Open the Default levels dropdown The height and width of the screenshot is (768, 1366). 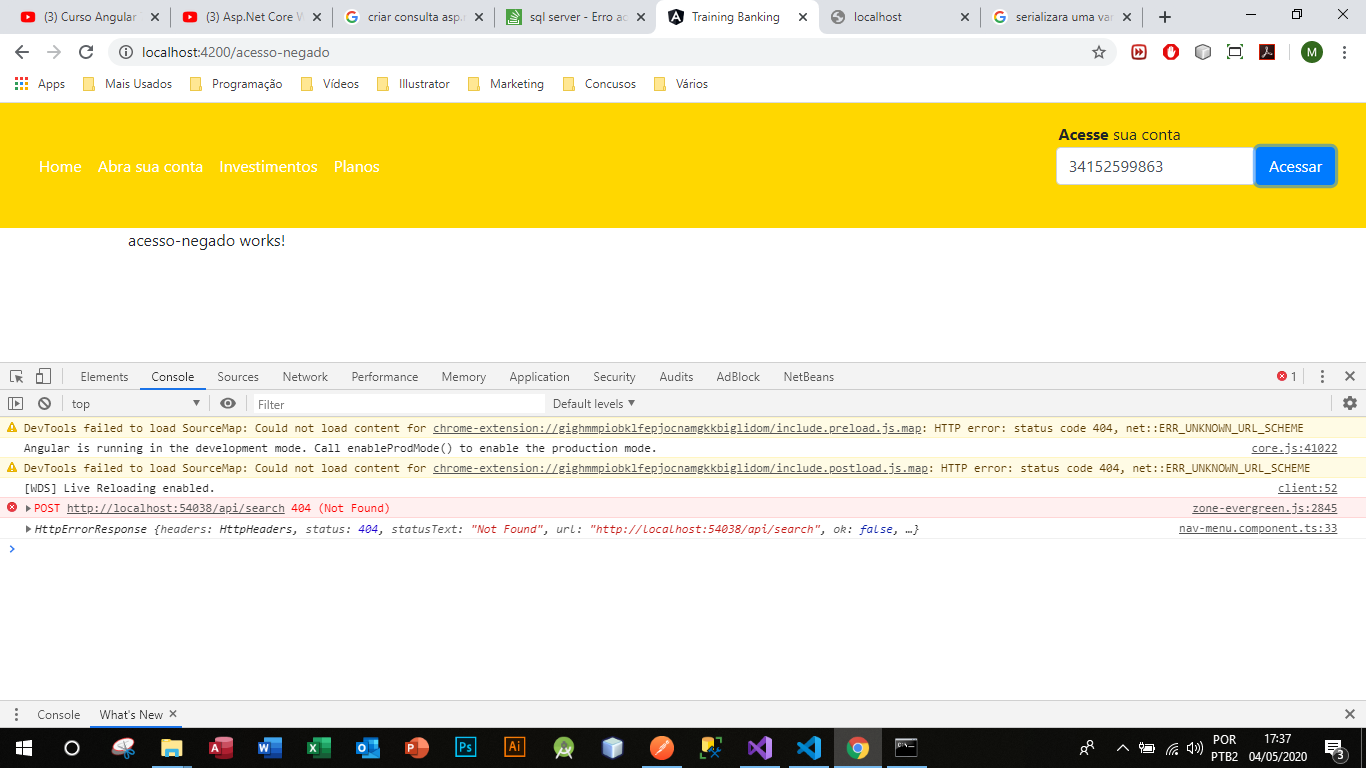coord(594,404)
